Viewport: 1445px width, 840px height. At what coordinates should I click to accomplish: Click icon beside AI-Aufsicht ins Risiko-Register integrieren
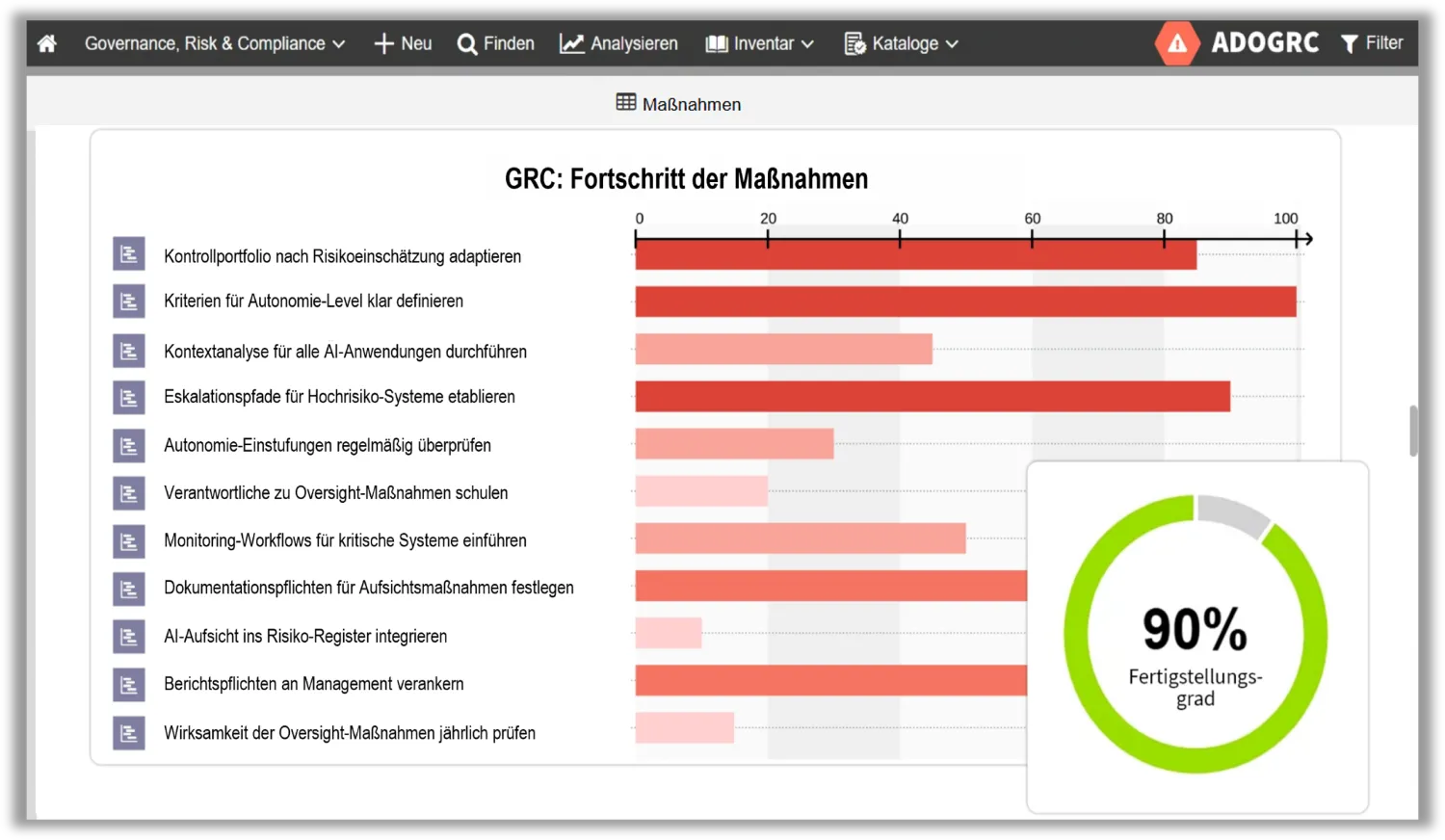[x=129, y=636]
